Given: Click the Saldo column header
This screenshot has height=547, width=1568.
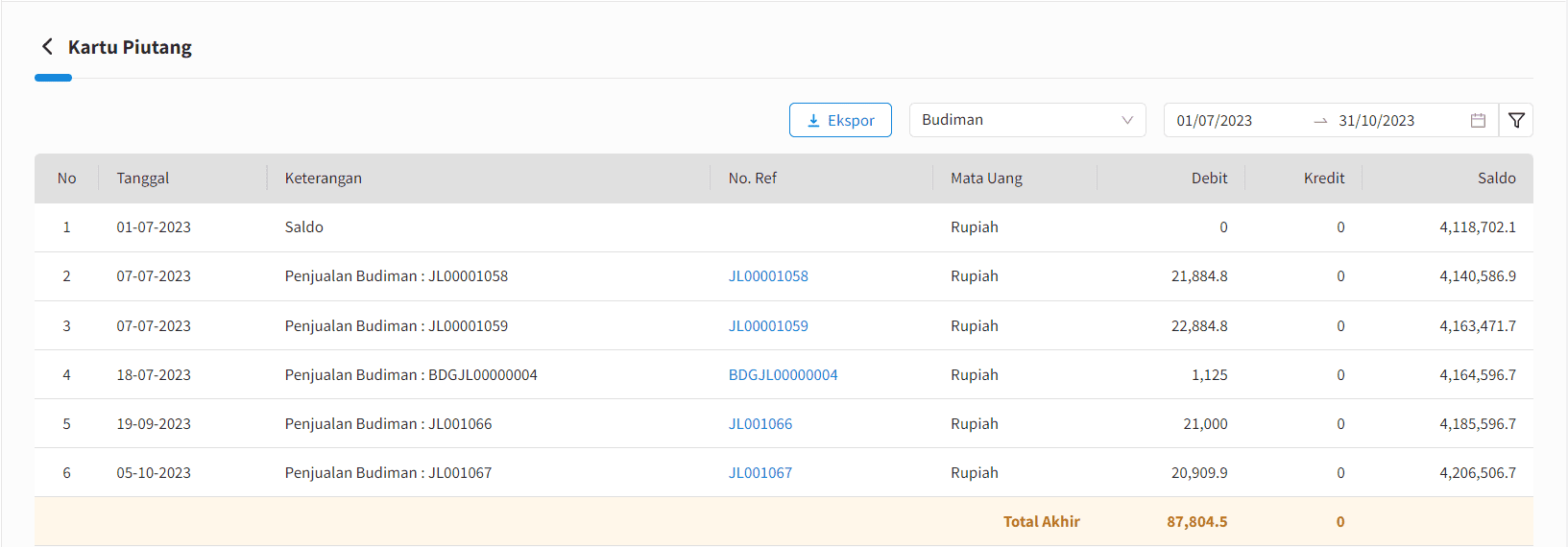Looking at the screenshot, I should click(x=1497, y=178).
